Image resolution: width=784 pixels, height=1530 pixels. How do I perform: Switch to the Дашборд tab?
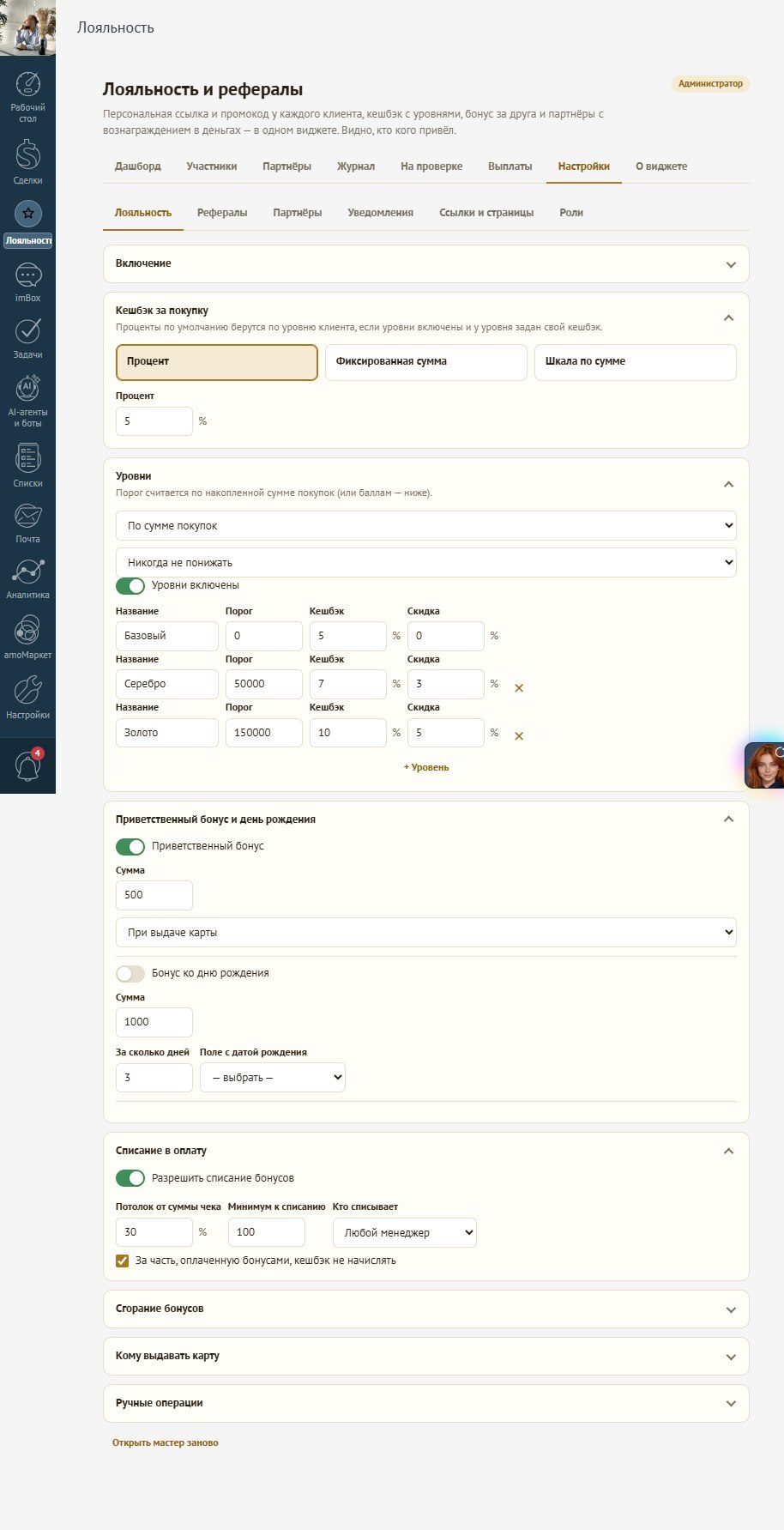click(138, 166)
